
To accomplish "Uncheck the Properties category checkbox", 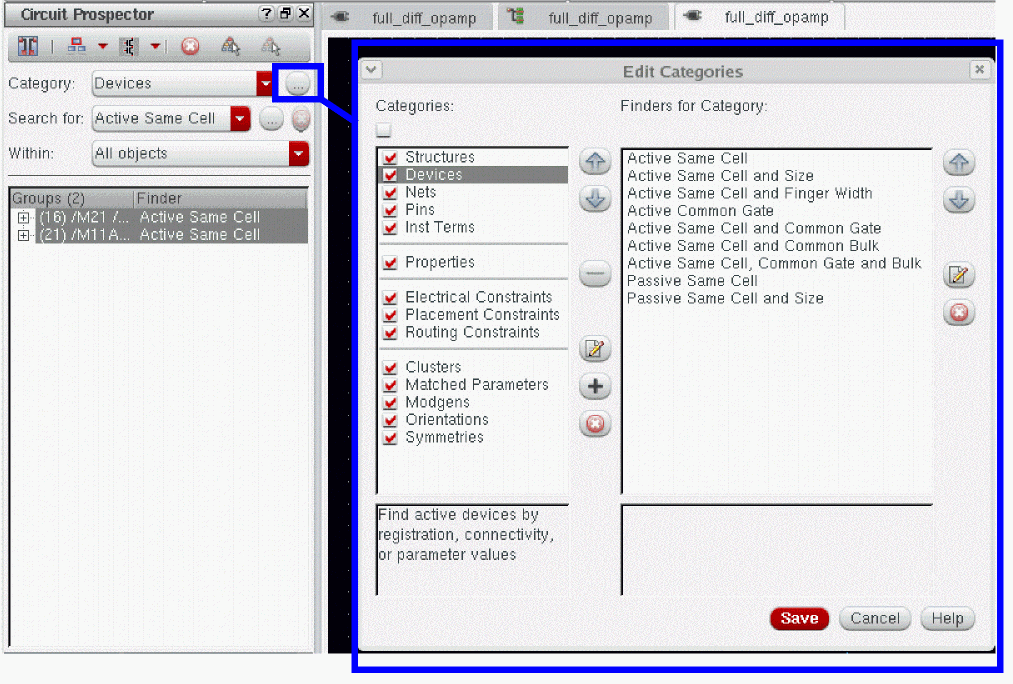I will [390, 263].
